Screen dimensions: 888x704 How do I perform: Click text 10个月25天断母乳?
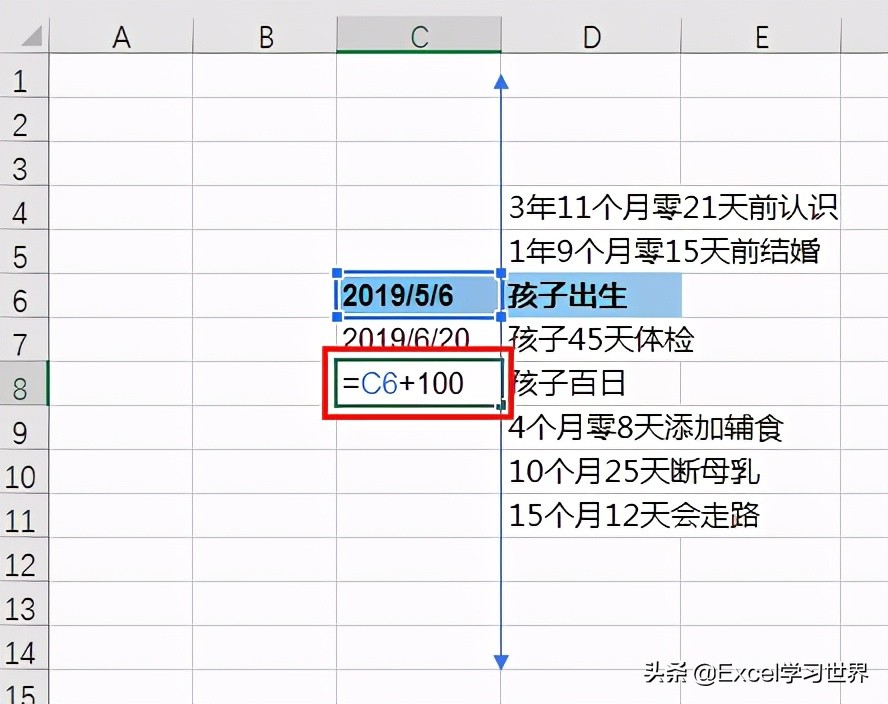[x=634, y=471]
